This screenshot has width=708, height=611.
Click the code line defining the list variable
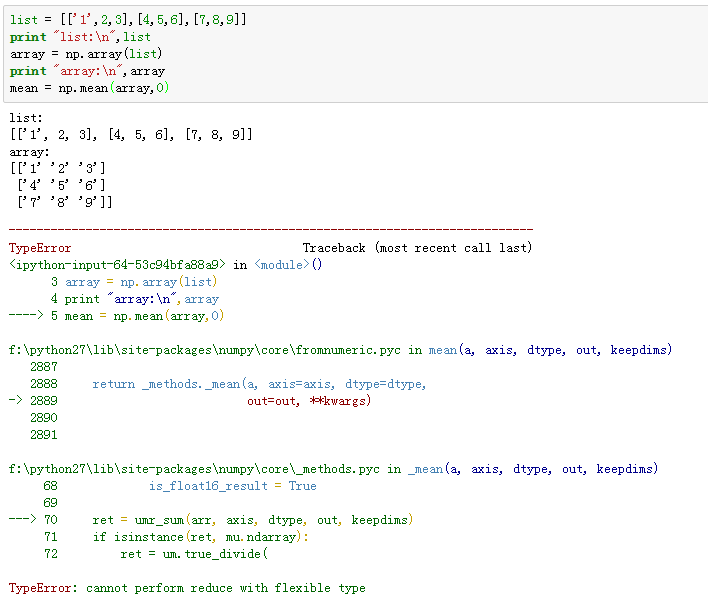tap(128, 20)
